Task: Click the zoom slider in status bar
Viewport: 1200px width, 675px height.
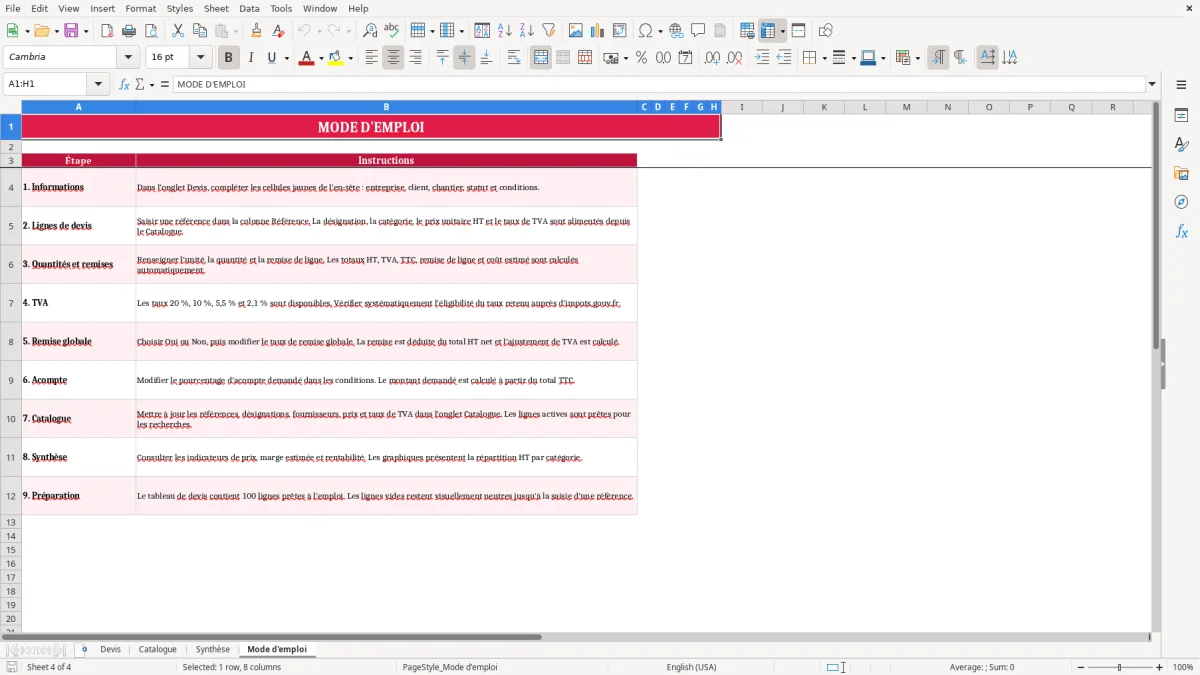Action: 1119,667
